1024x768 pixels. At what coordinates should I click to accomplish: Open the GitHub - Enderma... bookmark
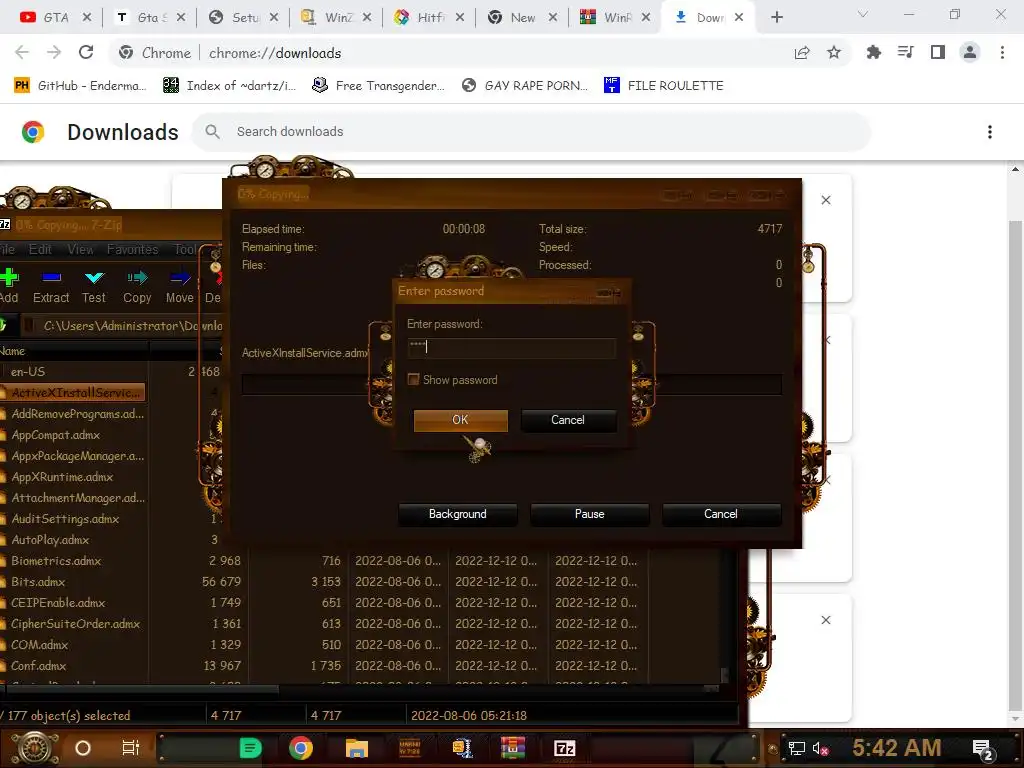pos(80,86)
